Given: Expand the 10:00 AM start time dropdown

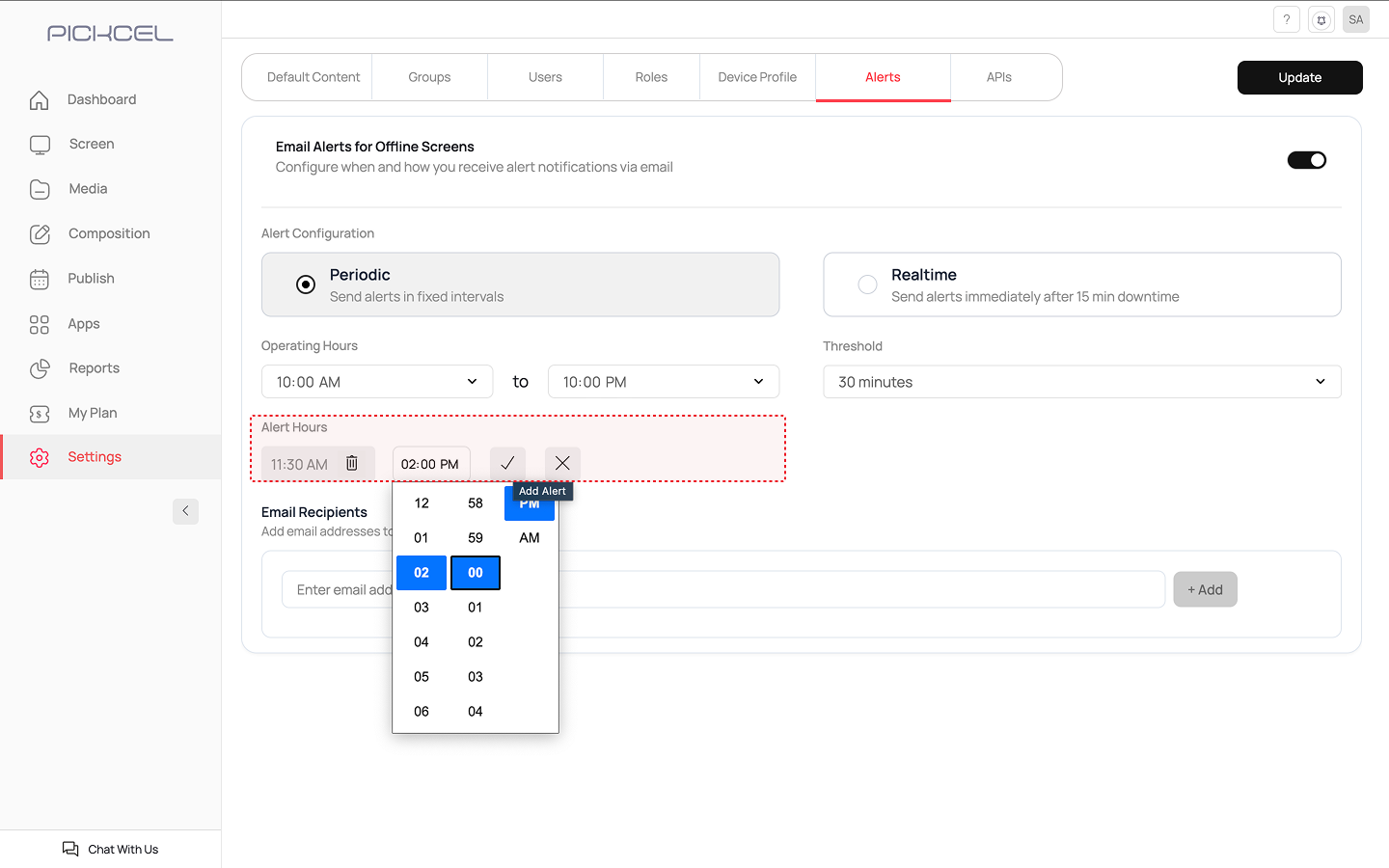Looking at the screenshot, I should pos(377,382).
